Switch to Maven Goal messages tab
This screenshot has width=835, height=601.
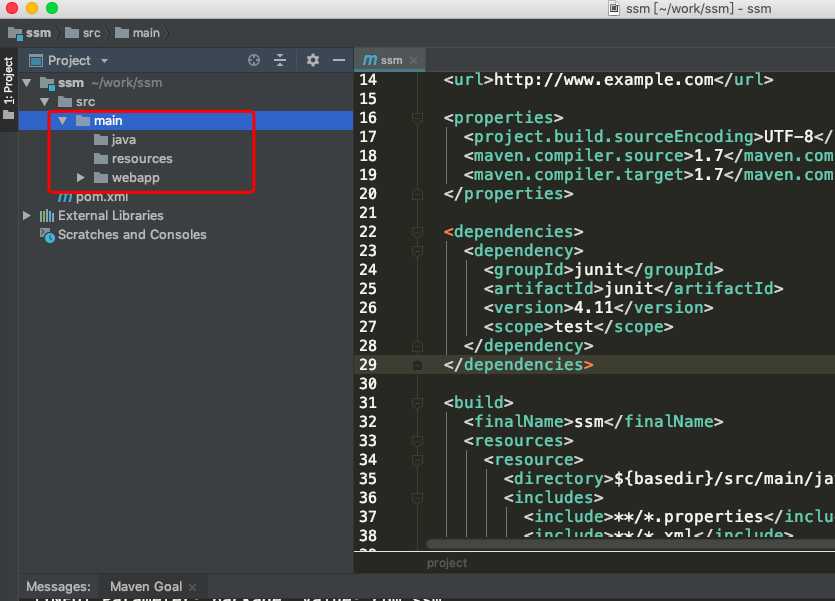(146, 587)
